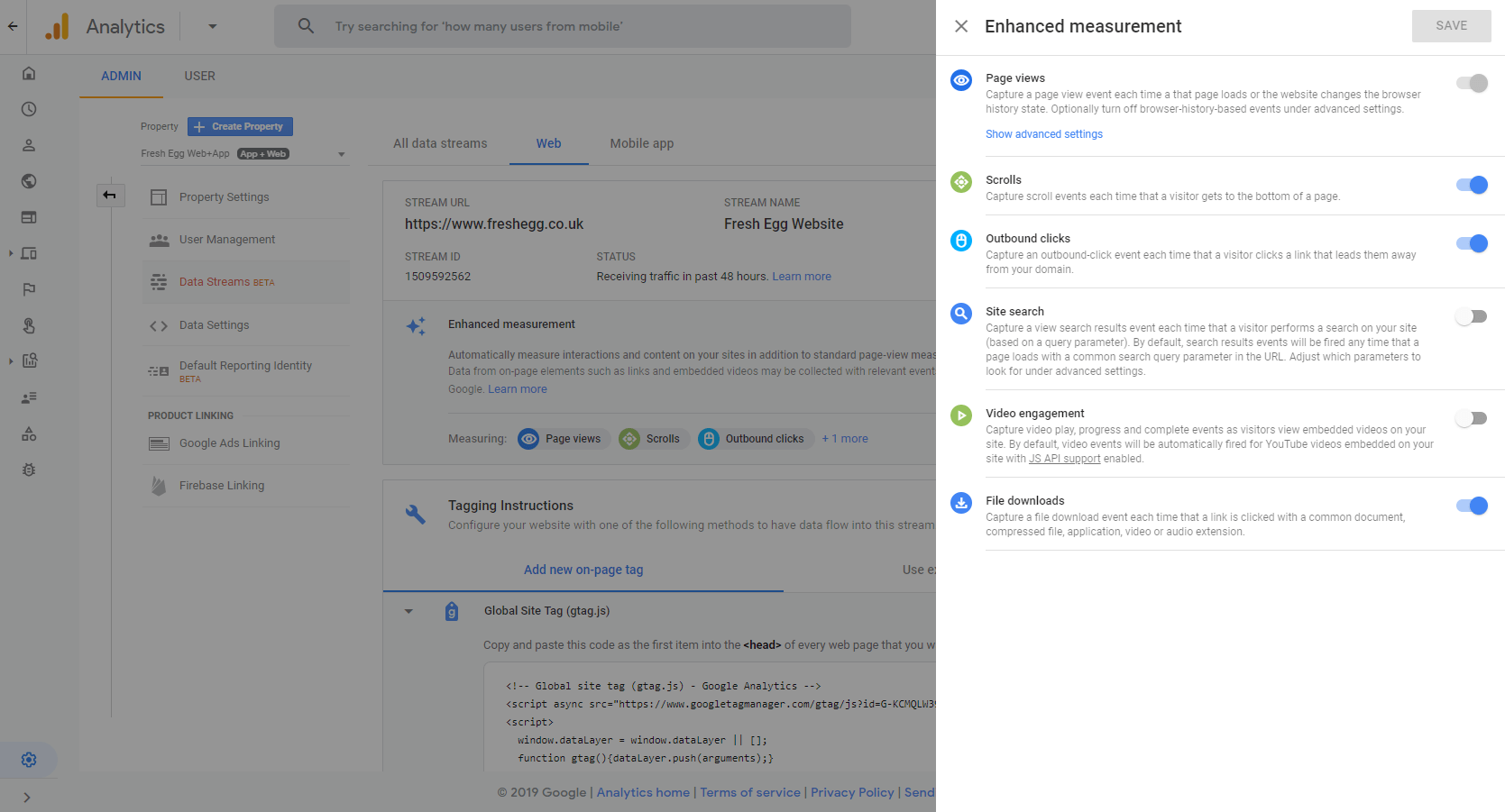Viewport: 1505px width, 812px height.
Task: Open the Admin gear icon
Action: pos(29,760)
